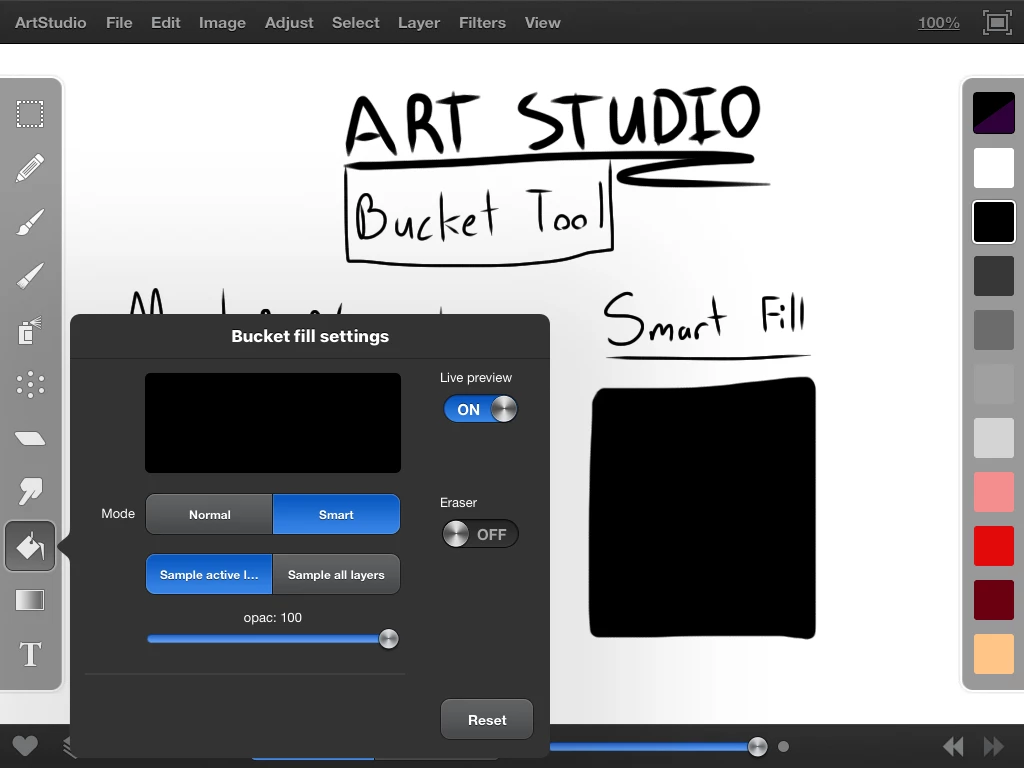Open the current black/purple color swatch
The image size is (1024, 768).
(994, 113)
